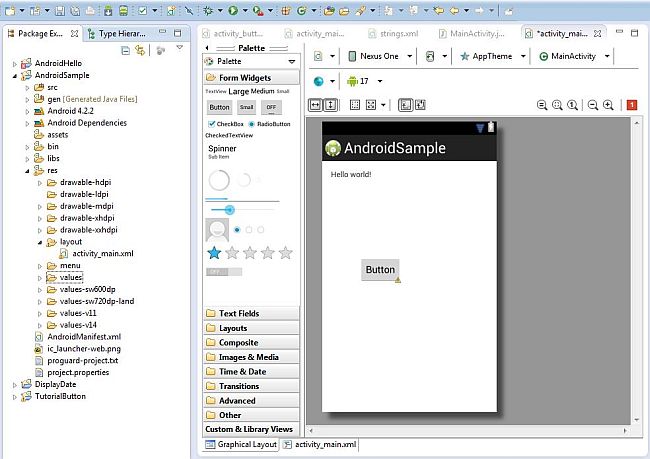This screenshot has width=650, height=459.
Task: Open the Composite palette category
Action: 251,342
